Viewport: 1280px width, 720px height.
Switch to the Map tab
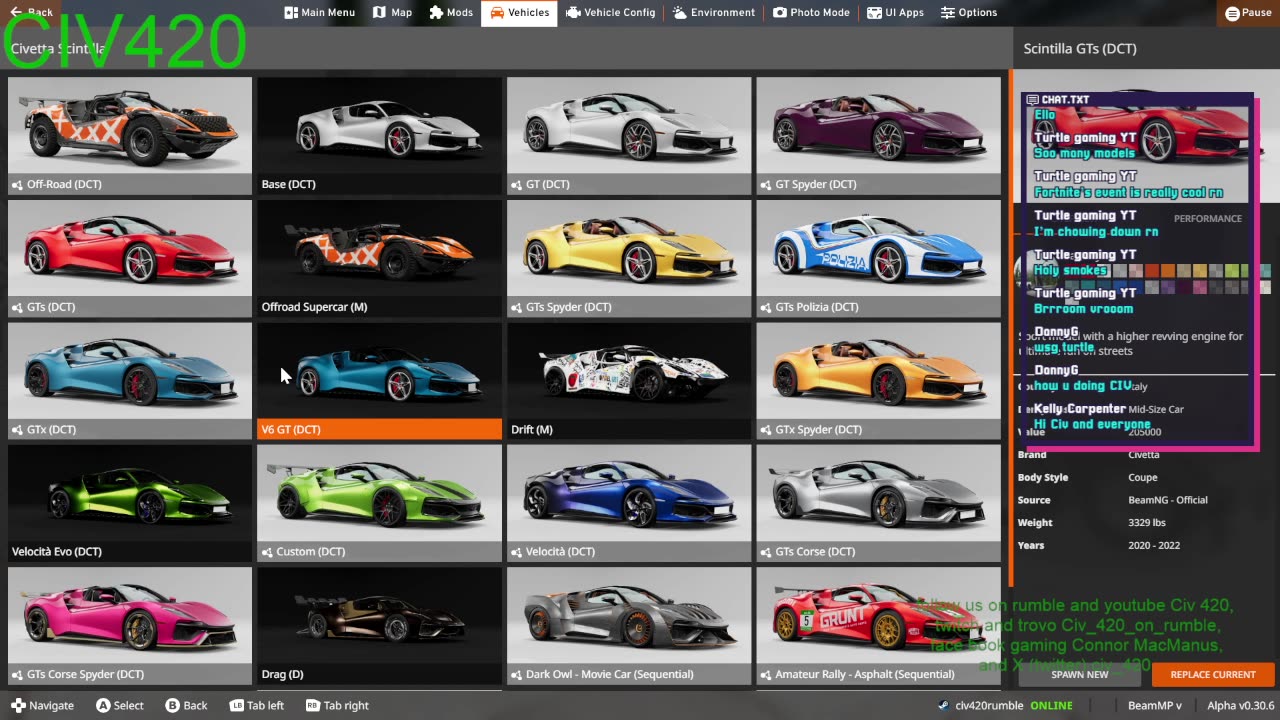(x=392, y=13)
